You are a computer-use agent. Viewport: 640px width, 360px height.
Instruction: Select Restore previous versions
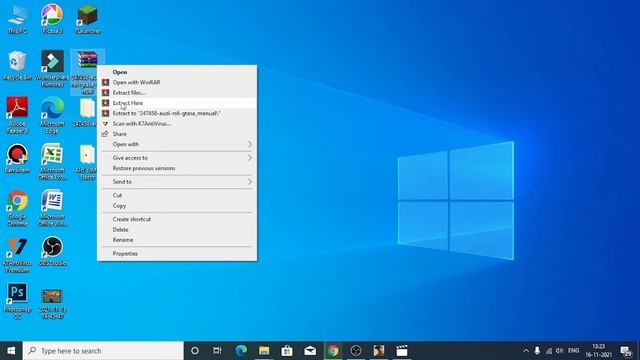pos(177,168)
